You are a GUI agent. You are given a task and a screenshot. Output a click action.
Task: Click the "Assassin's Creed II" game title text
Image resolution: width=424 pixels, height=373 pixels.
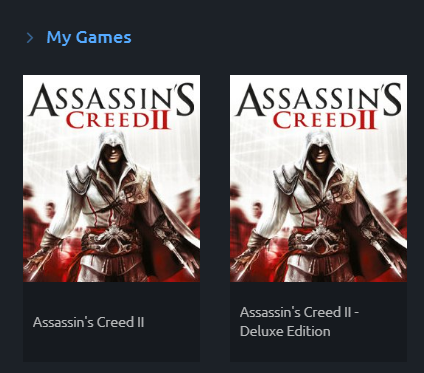click(89, 322)
